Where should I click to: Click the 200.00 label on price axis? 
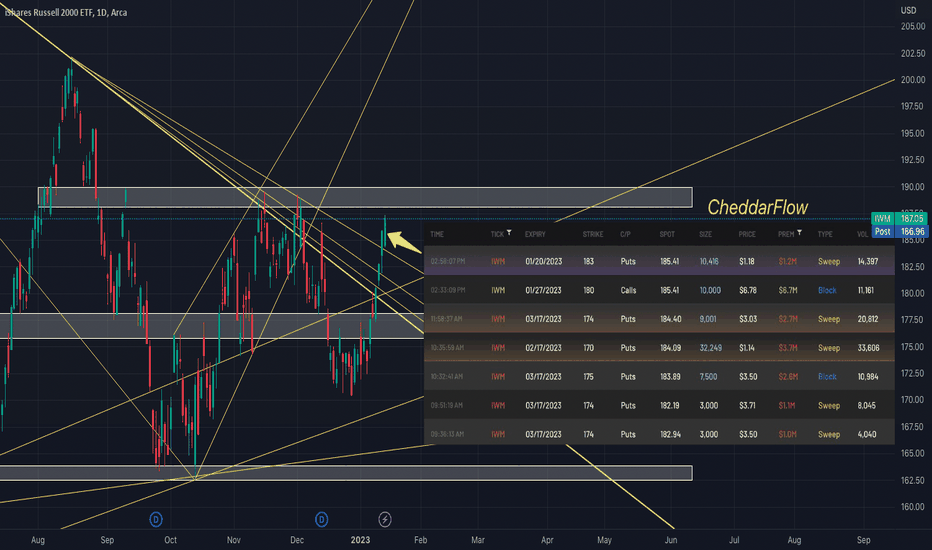[x=912, y=80]
